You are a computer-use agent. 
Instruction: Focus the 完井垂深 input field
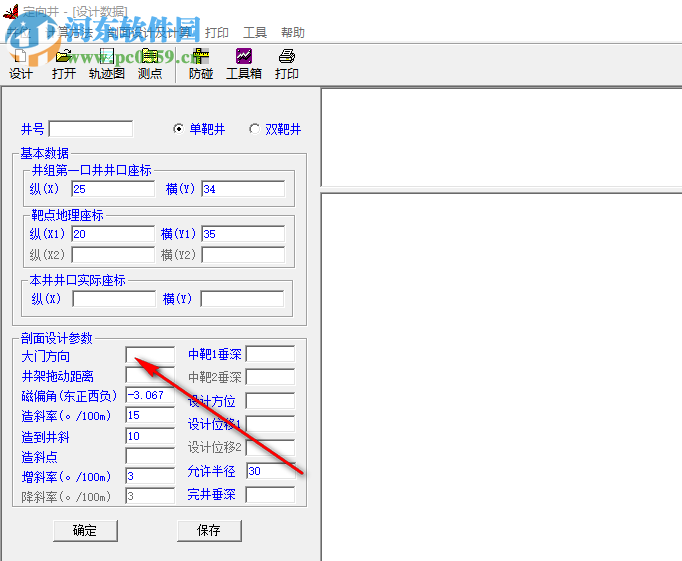coord(270,495)
